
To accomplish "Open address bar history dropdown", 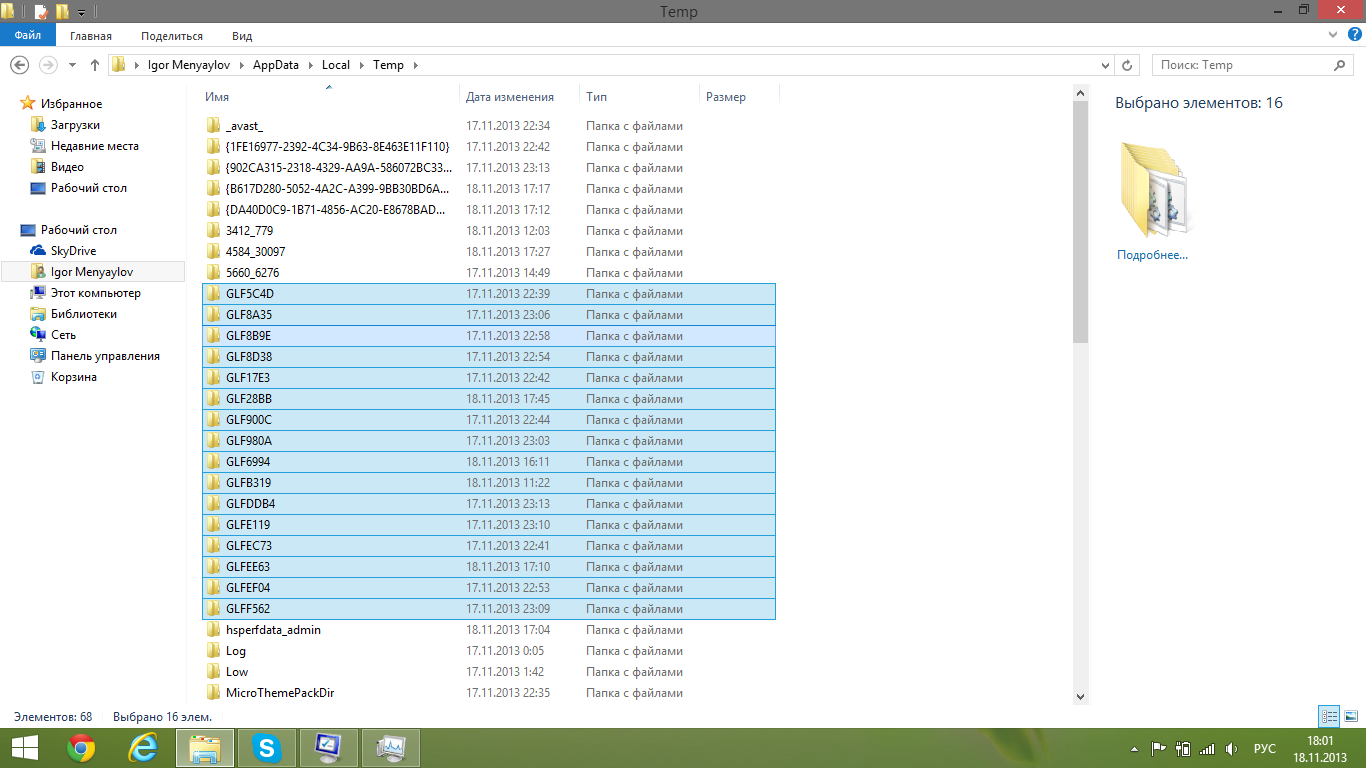I will [1104, 65].
